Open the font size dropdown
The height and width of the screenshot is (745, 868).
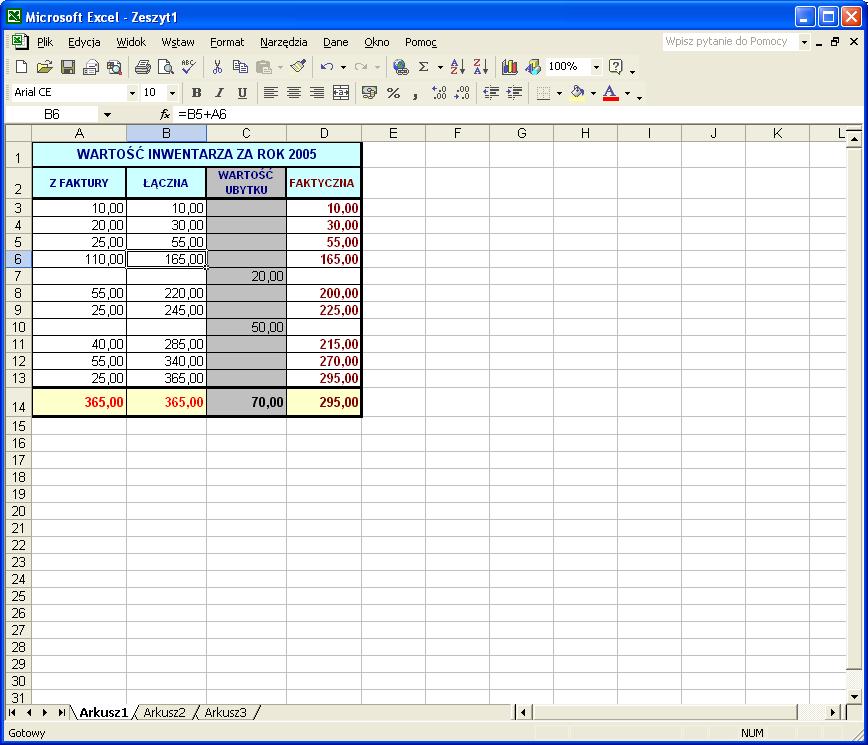coord(172,93)
